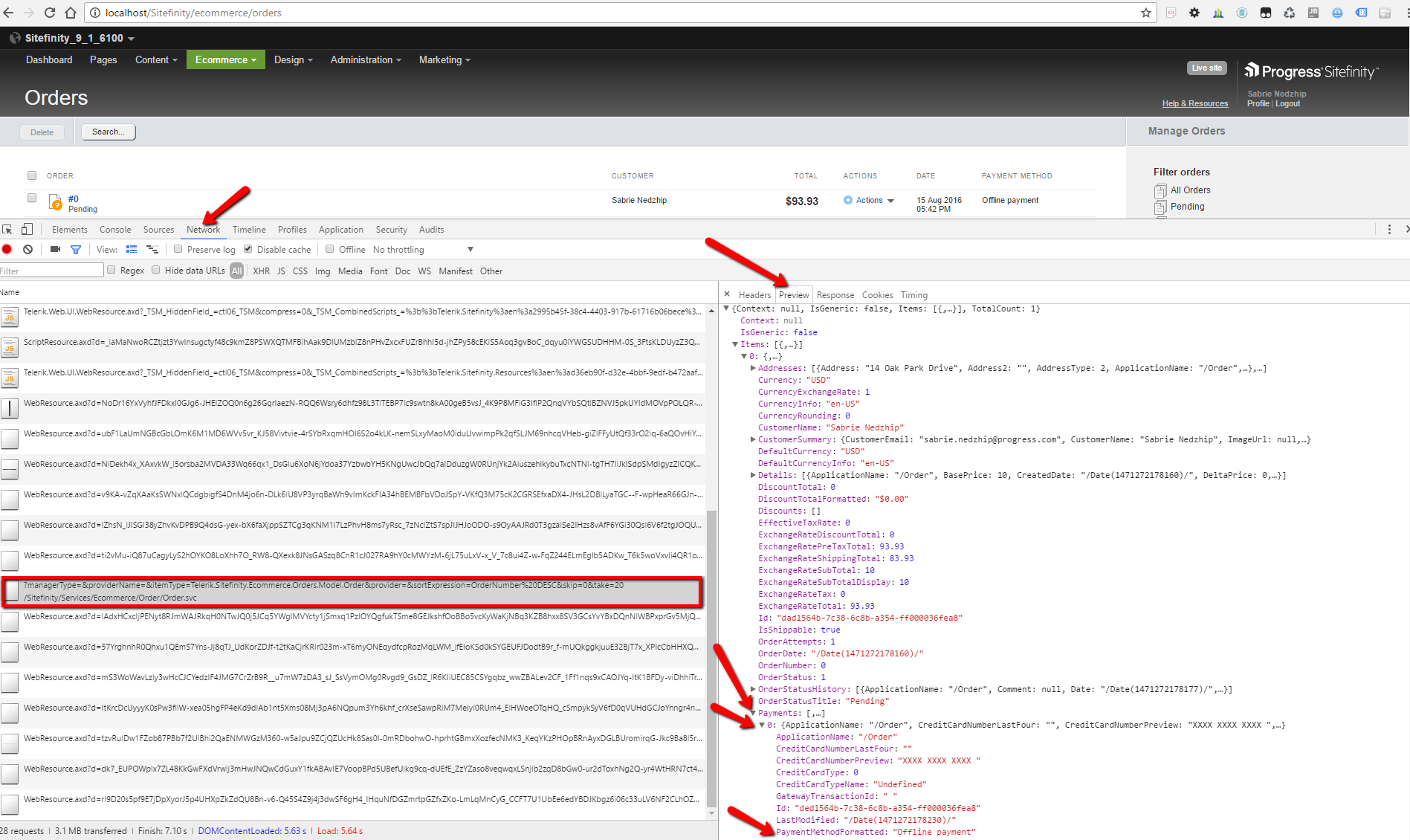The height and width of the screenshot is (840, 1410).
Task: Bookmark page with star icon
Action: [x=1146, y=13]
